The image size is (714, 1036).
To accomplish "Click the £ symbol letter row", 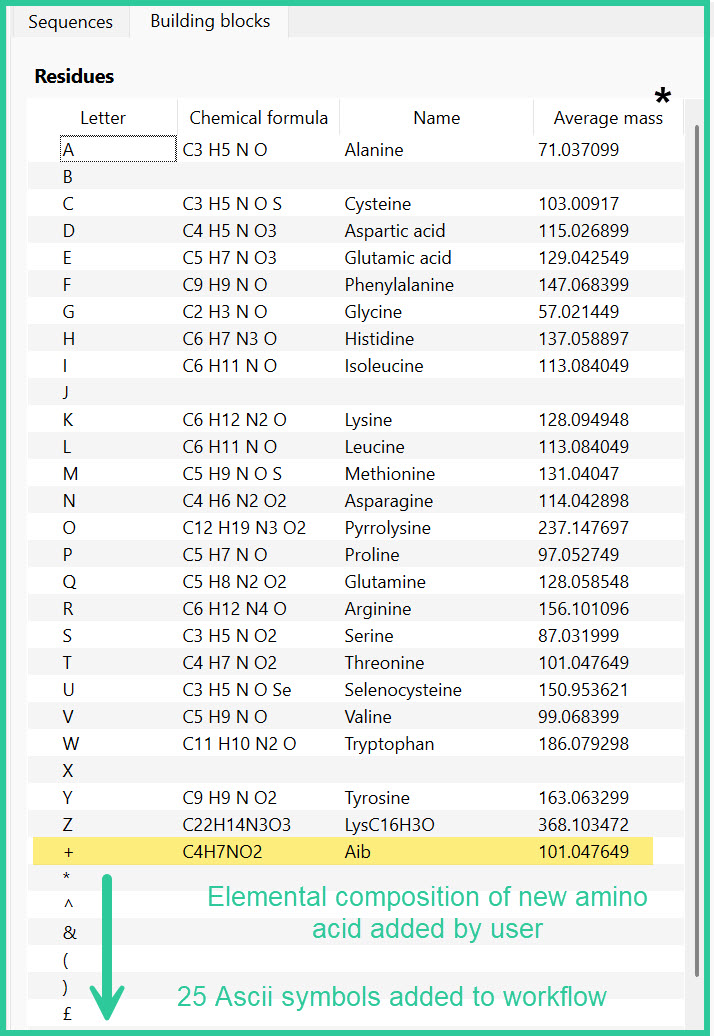I will point(355,1014).
